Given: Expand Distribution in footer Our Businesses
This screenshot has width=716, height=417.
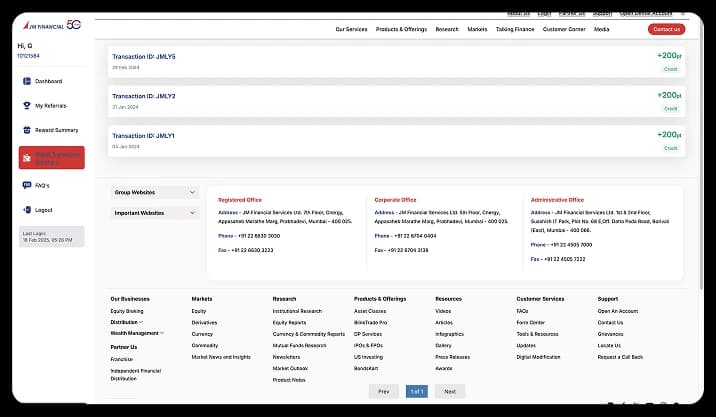Looking at the screenshot, I should [126, 322].
